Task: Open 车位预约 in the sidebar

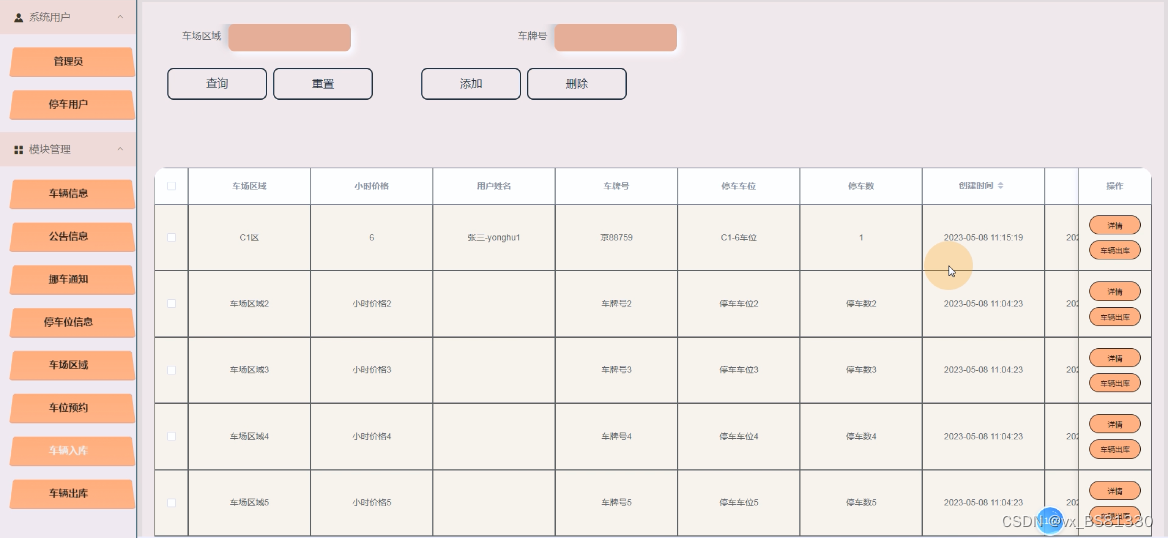Action: 72,408
